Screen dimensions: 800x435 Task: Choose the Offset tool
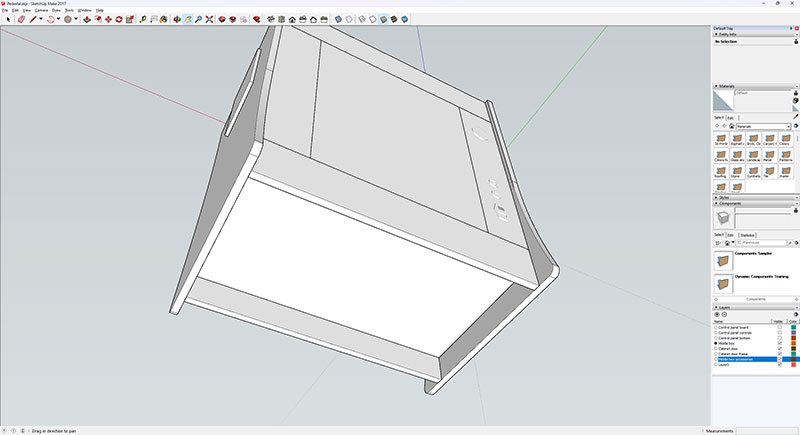point(97,19)
